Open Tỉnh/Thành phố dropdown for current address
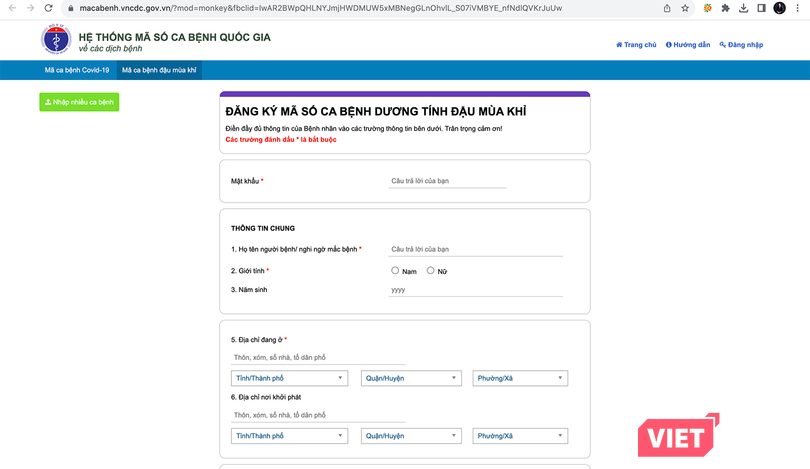Image resolution: width=810 pixels, height=469 pixels. point(289,378)
